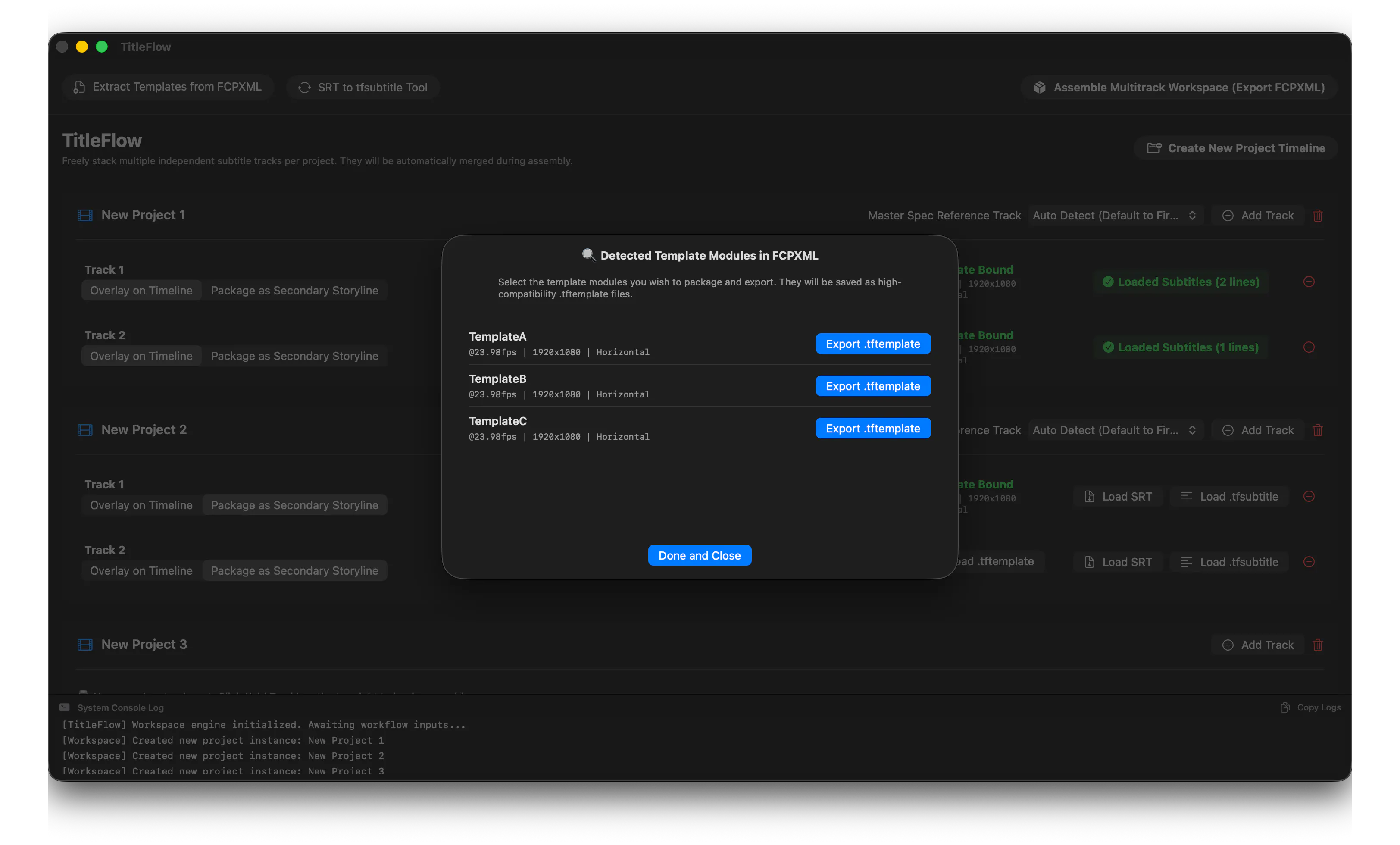Click the New Project 3 film icon
The height and width of the screenshot is (845, 1400).
coord(84,645)
